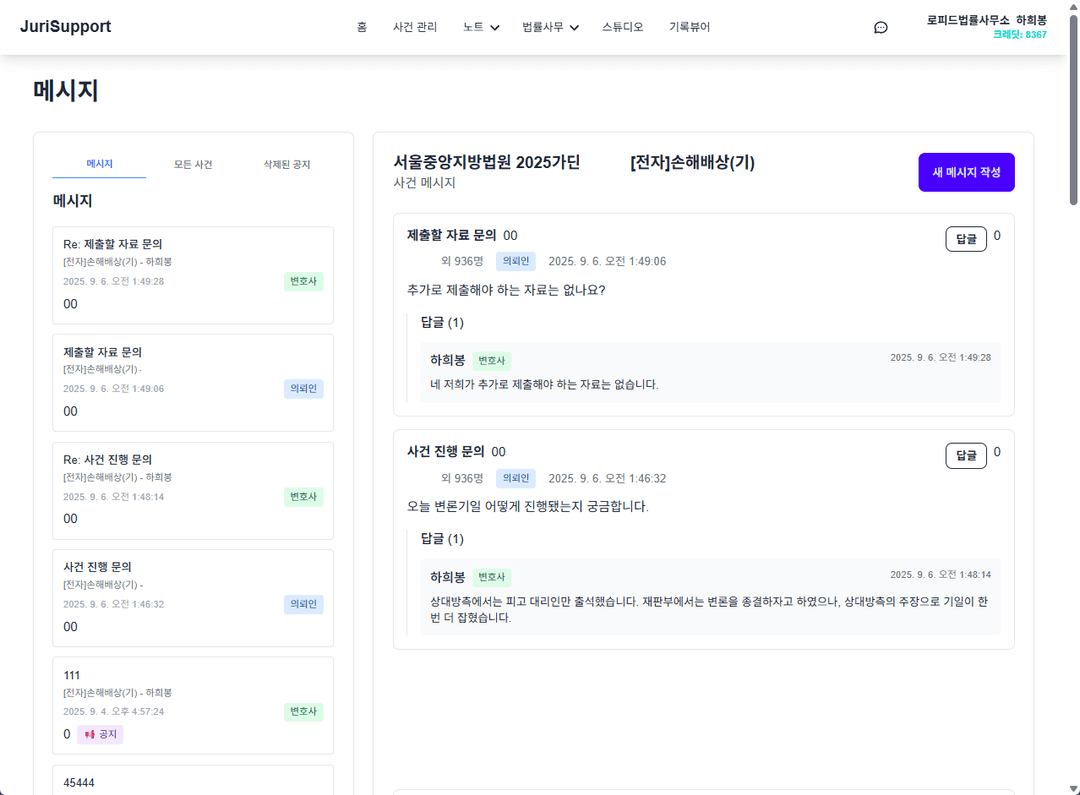Image resolution: width=1080 pixels, height=795 pixels.
Task: Expand the 법률사무 dropdown menu
Action: click(549, 27)
